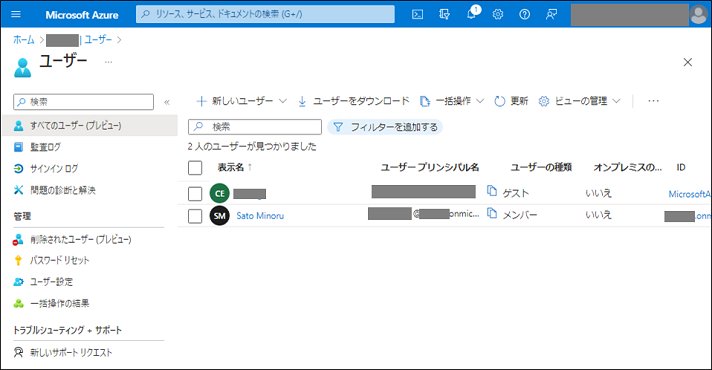
Task: Click 更新 to refresh the list
Action: tap(511, 101)
